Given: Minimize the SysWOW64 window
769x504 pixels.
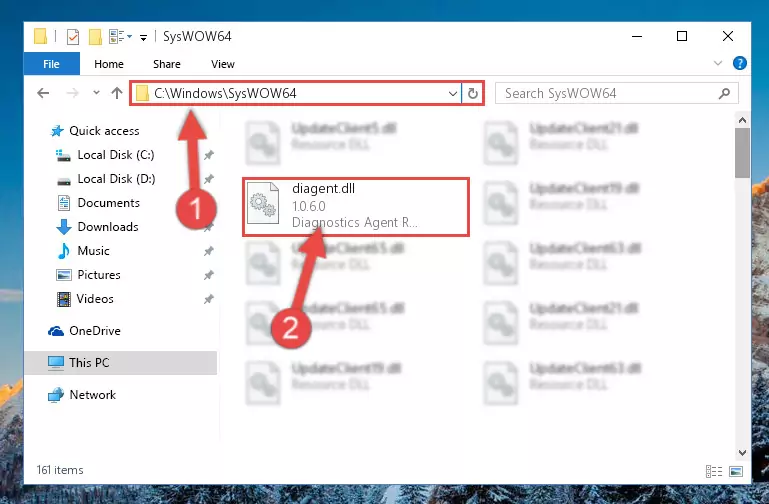Looking at the screenshot, I should [637, 36].
